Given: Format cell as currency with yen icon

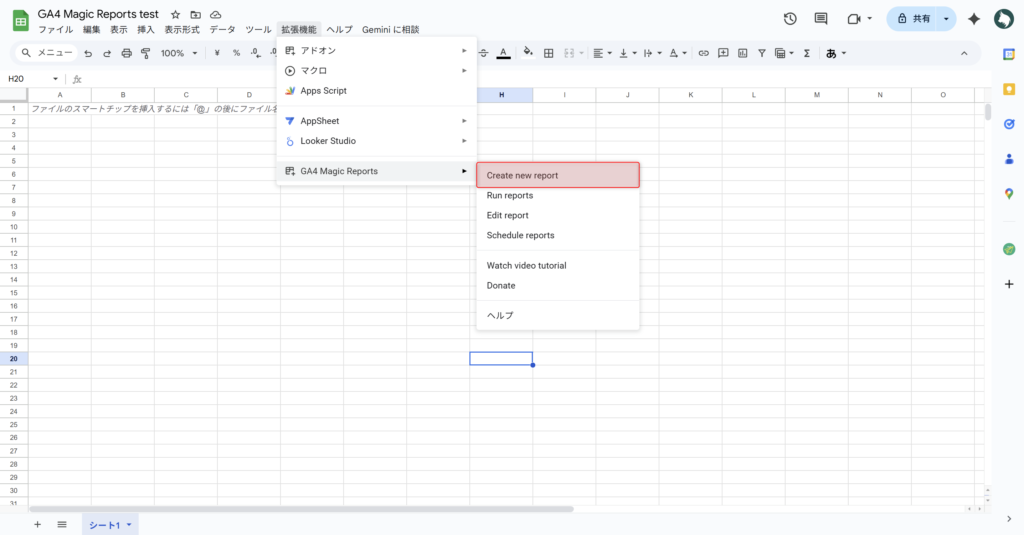Looking at the screenshot, I should tap(217, 54).
